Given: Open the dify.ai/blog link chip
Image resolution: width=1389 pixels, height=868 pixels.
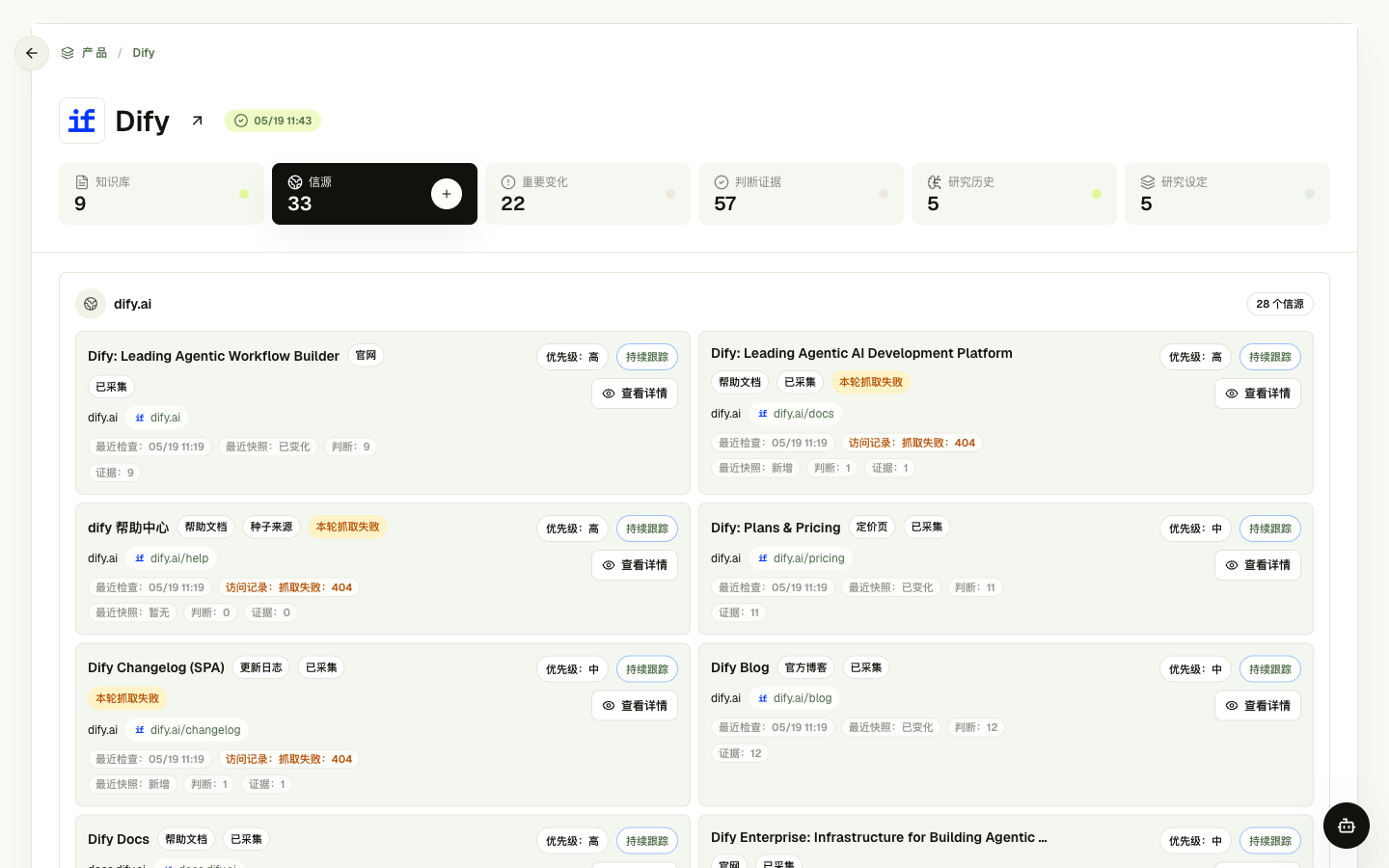Looking at the screenshot, I should [795, 698].
